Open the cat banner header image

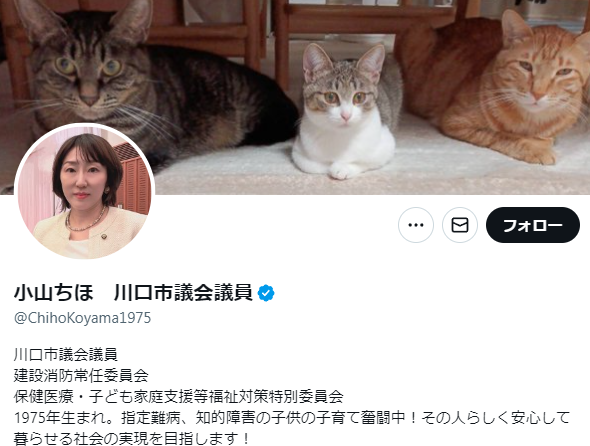(x=295, y=97)
